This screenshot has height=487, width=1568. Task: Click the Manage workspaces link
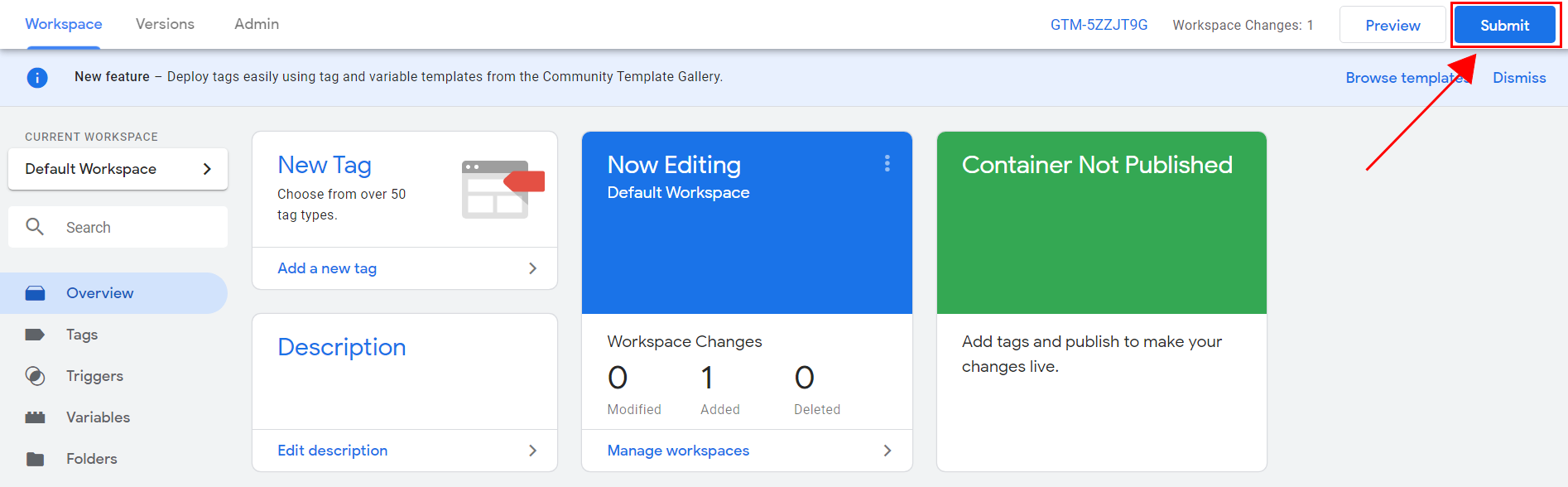point(678,451)
